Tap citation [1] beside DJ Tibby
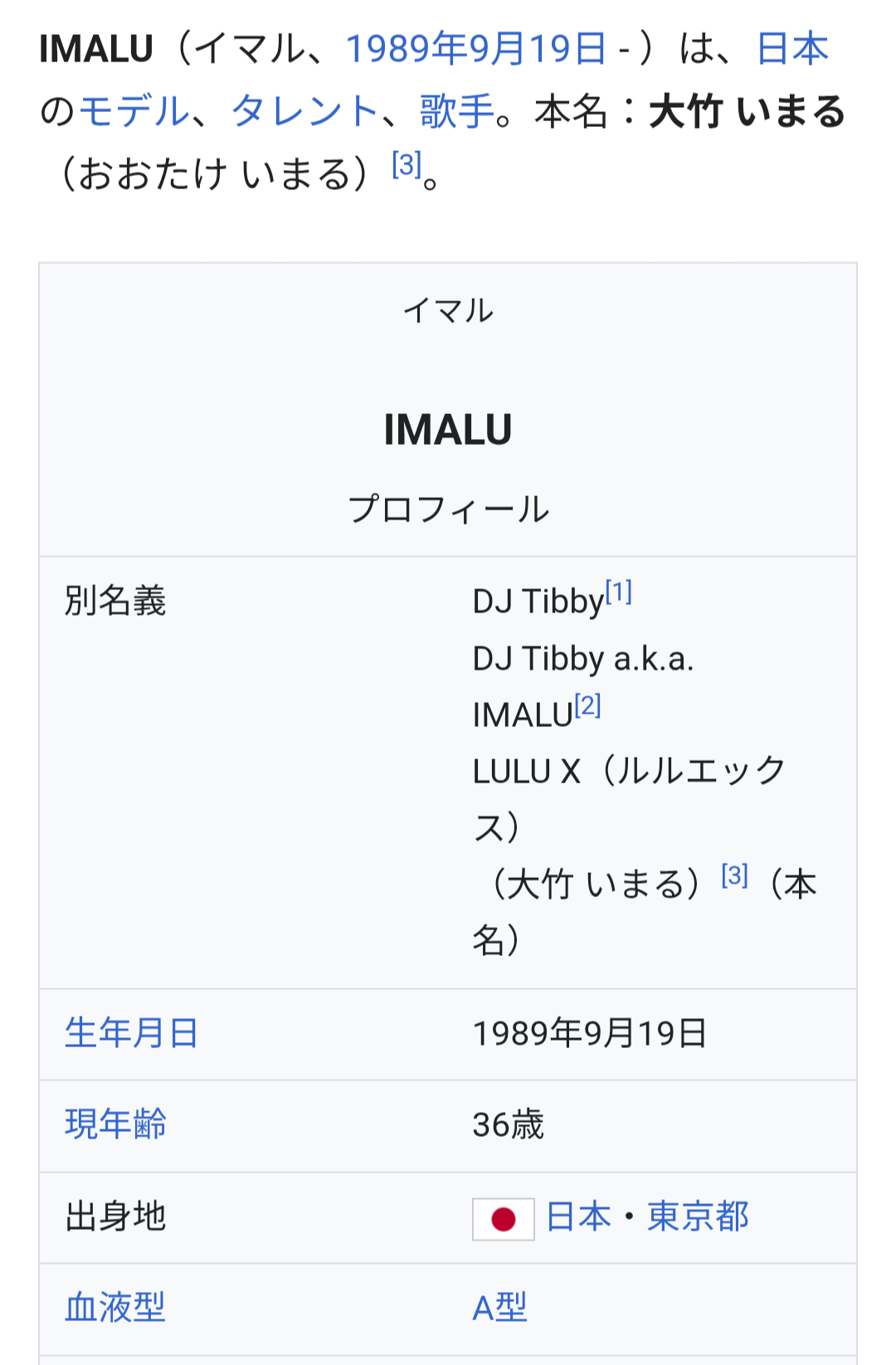Screen dimensions: 896x1365 [x=619, y=592]
